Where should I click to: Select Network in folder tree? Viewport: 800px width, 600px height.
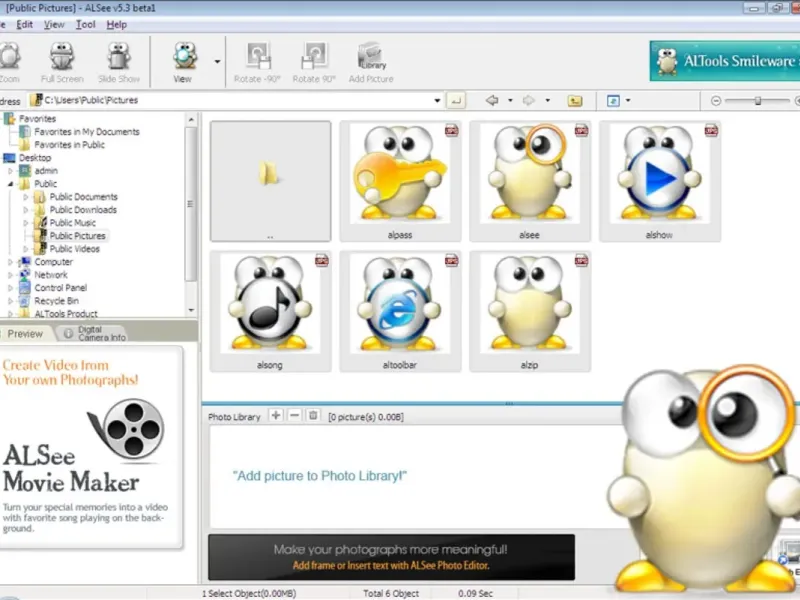(x=51, y=275)
